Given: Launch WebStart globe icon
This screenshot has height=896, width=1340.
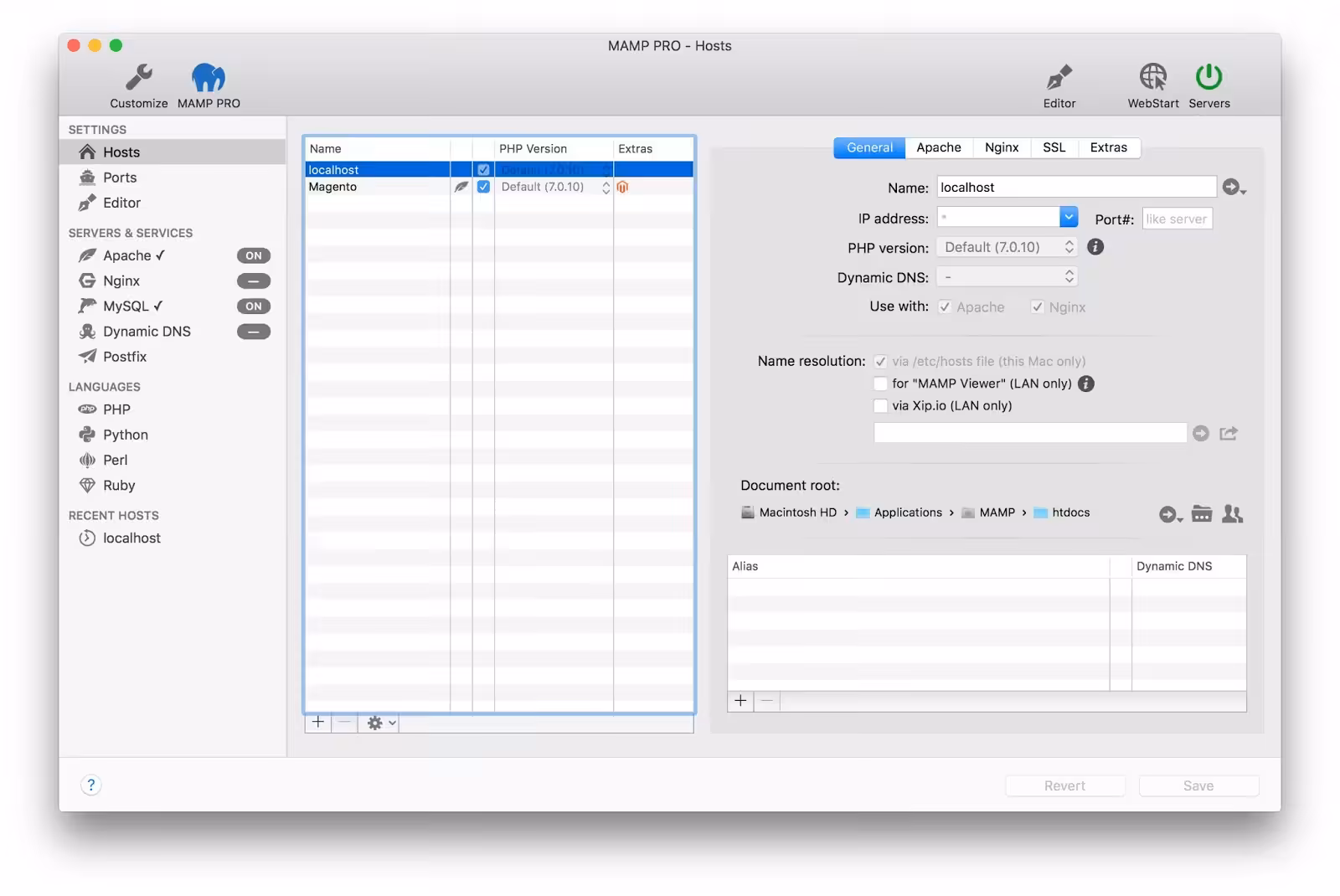Looking at the screenshot, I should pos(1153,77).
